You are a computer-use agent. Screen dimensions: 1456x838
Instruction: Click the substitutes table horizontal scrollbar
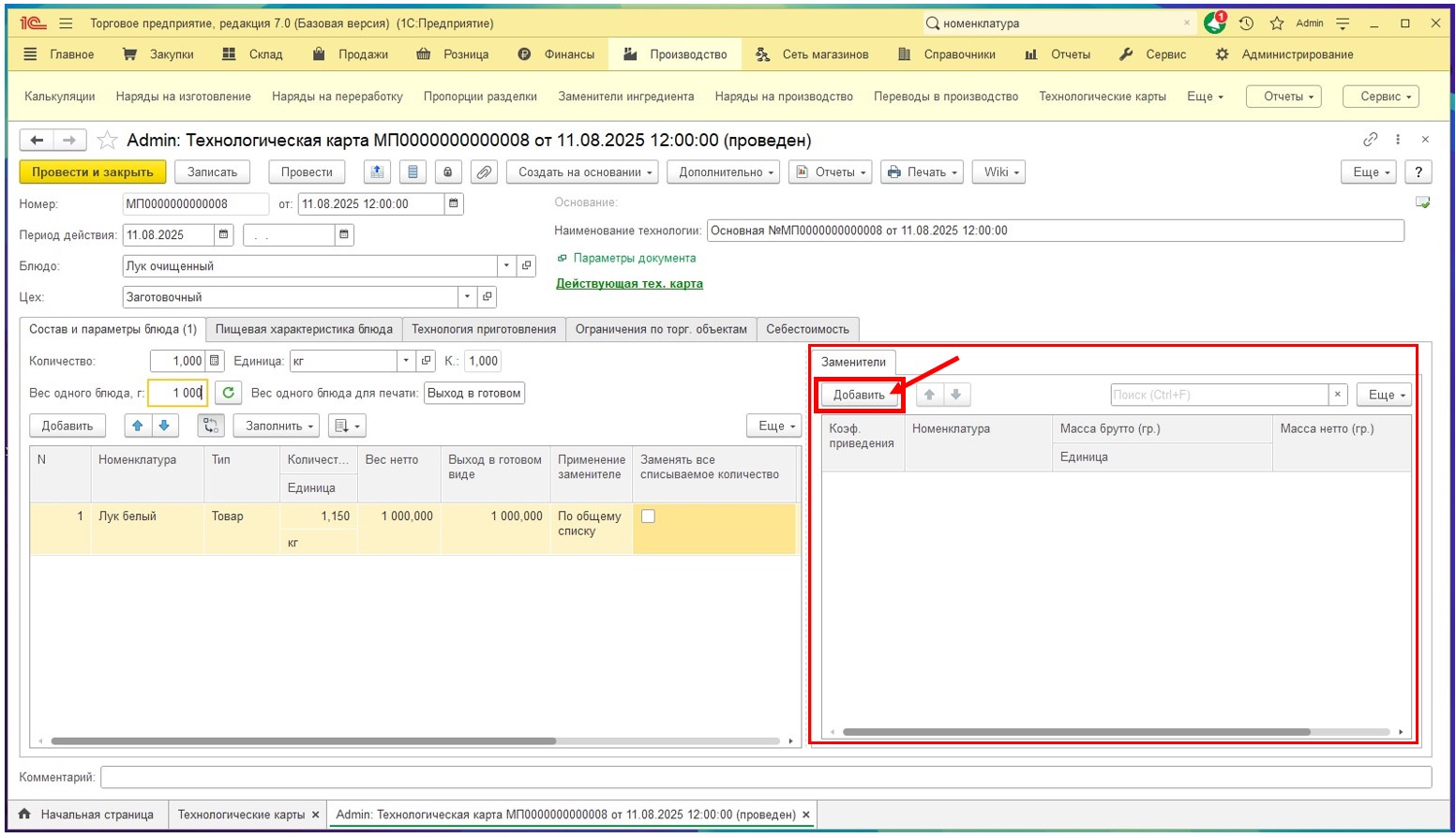[1075, 732]
